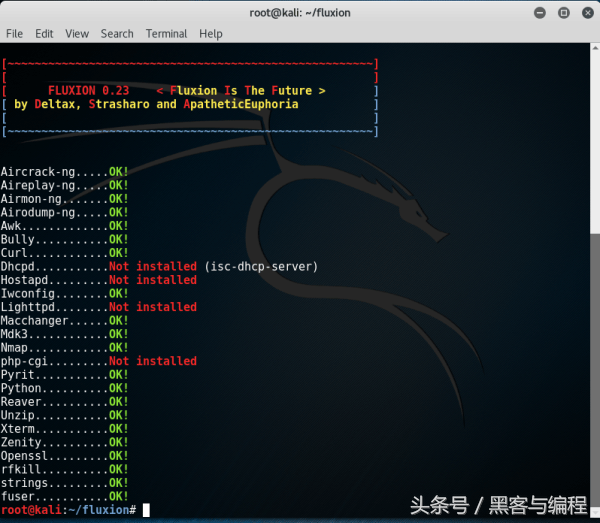
Task: Click the fuser status line
Action: click(64, 496)
